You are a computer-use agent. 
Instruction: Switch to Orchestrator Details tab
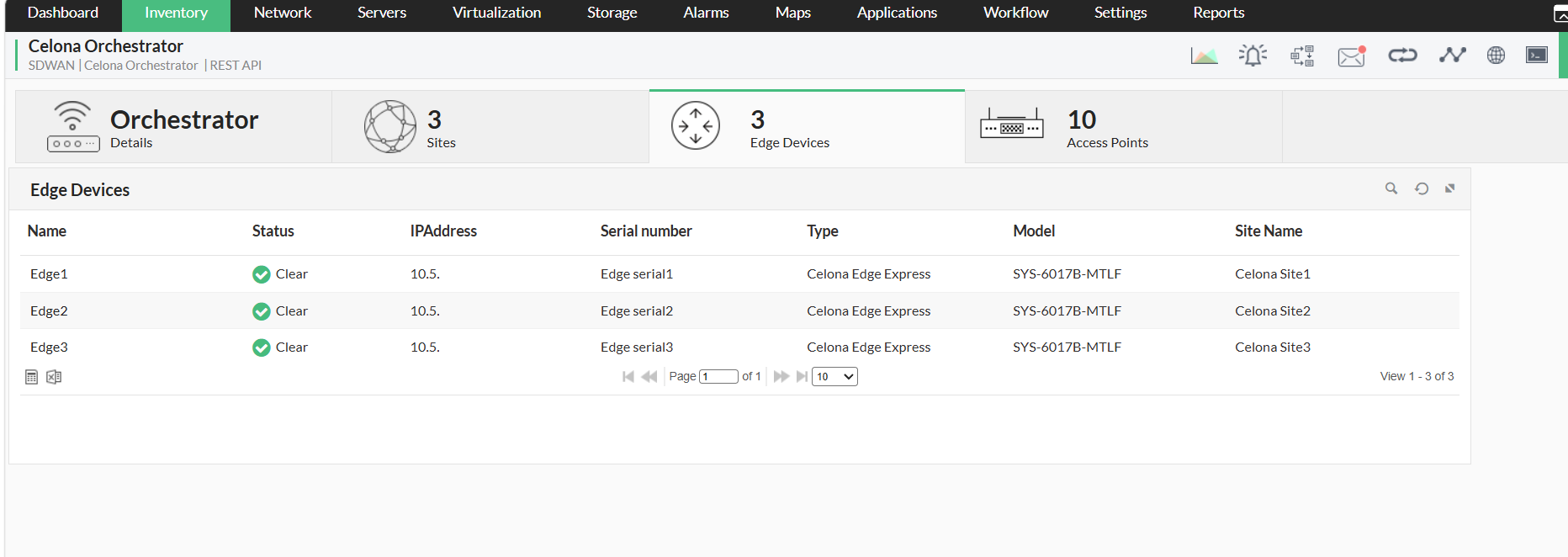pyautogui.click(x=173, y=127)
